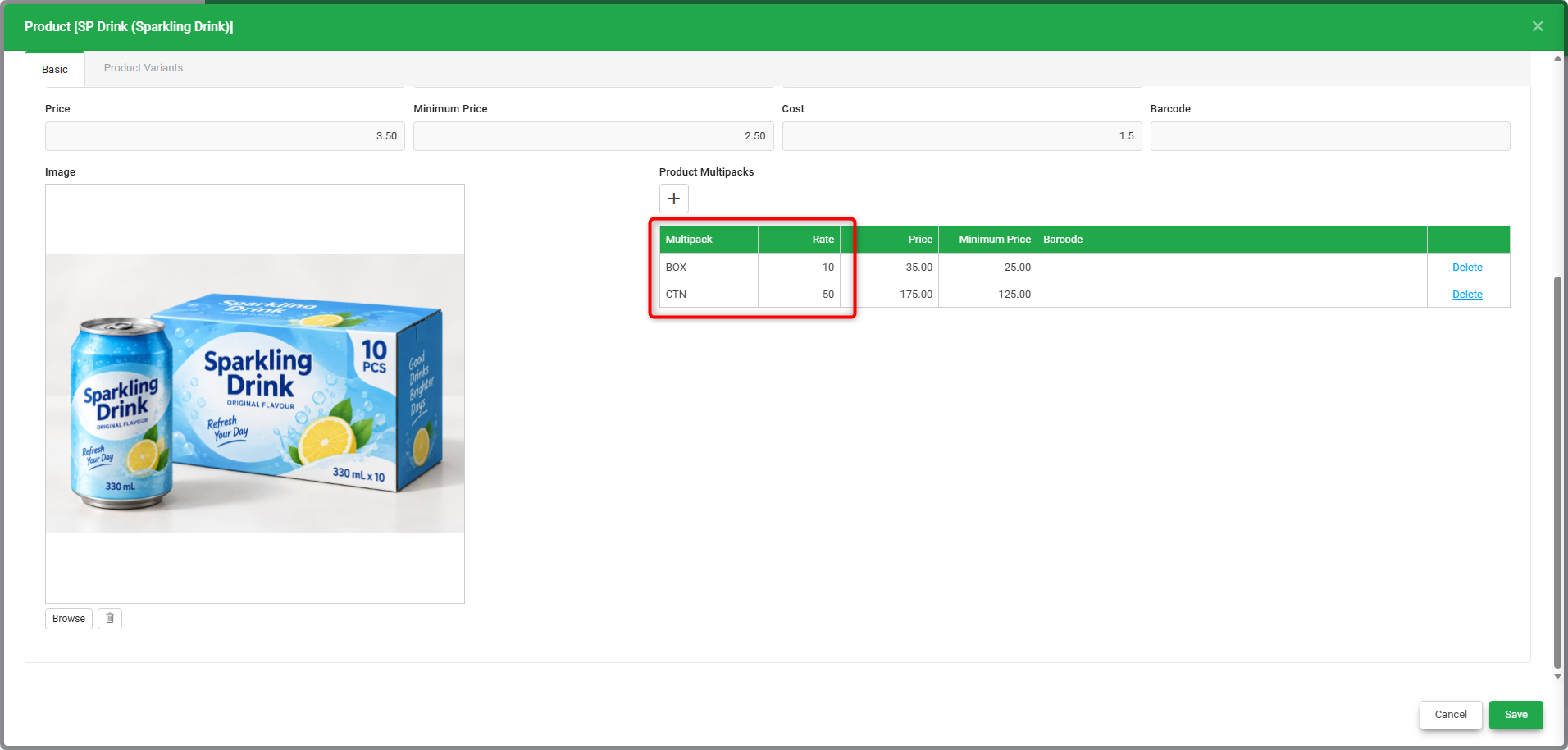Sort by Multipack column header
1568x750 pixels.
[x=709, y=240]
